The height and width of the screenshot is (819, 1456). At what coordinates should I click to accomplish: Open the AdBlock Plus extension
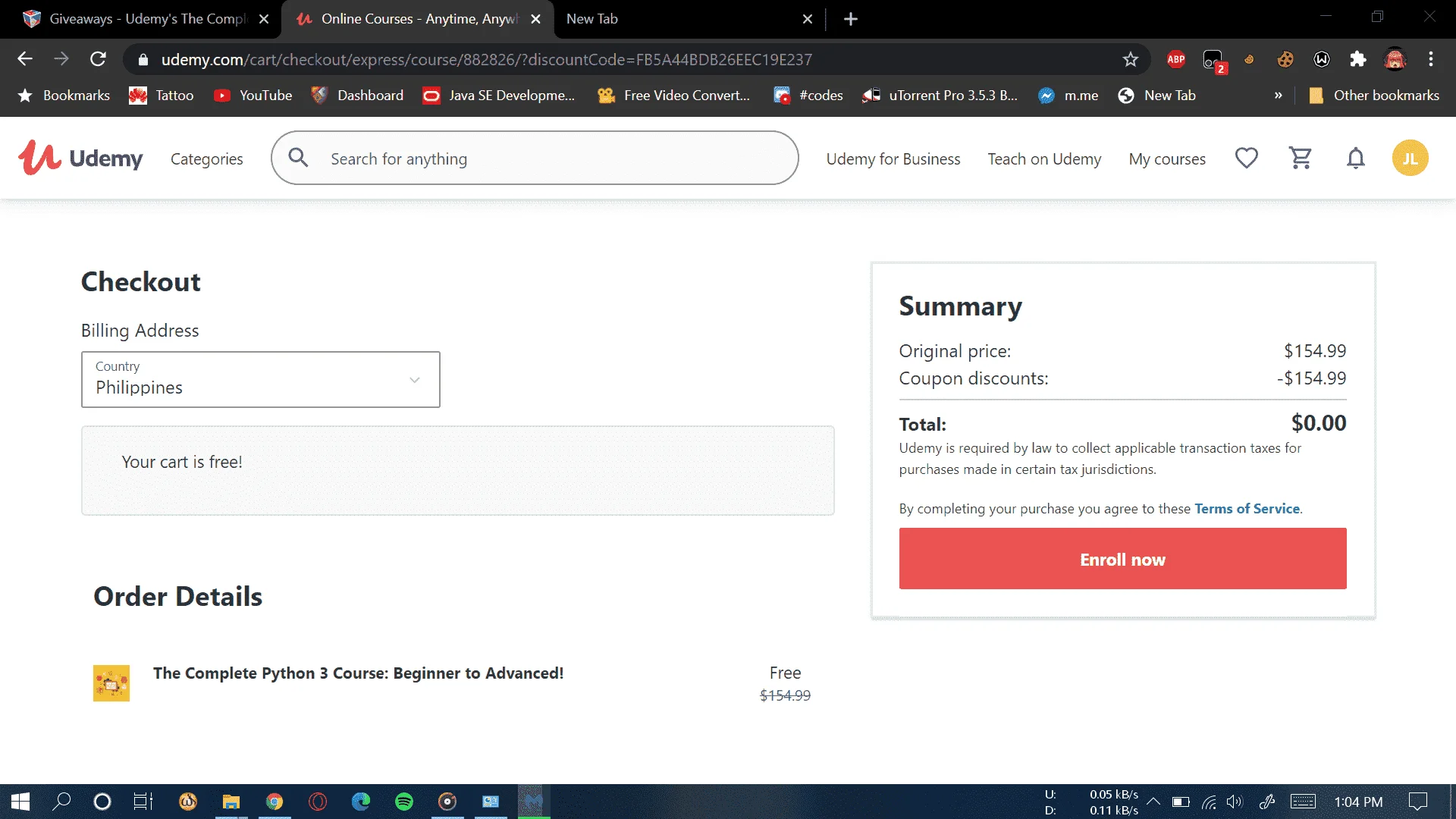click(1175, 59)
